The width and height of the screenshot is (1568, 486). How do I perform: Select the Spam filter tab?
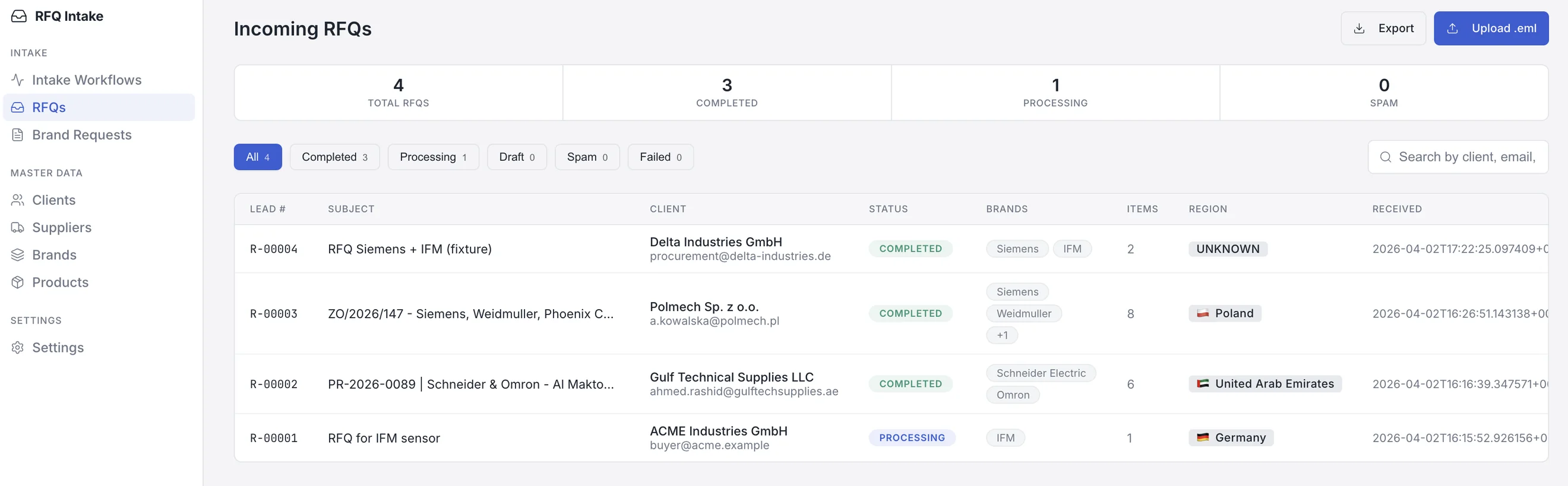587,157
